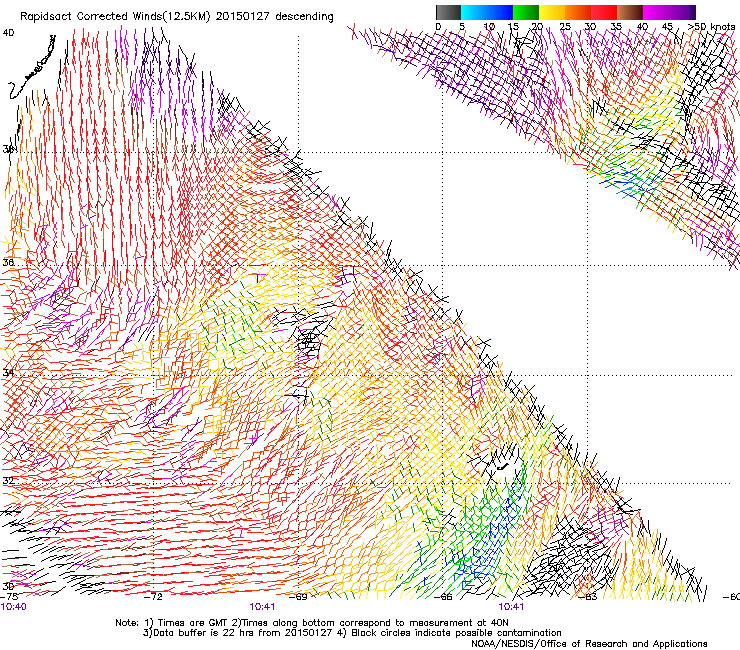Click the '10:41' time label left of -69
Screen dimensions: 740x650
coord(262,607)
